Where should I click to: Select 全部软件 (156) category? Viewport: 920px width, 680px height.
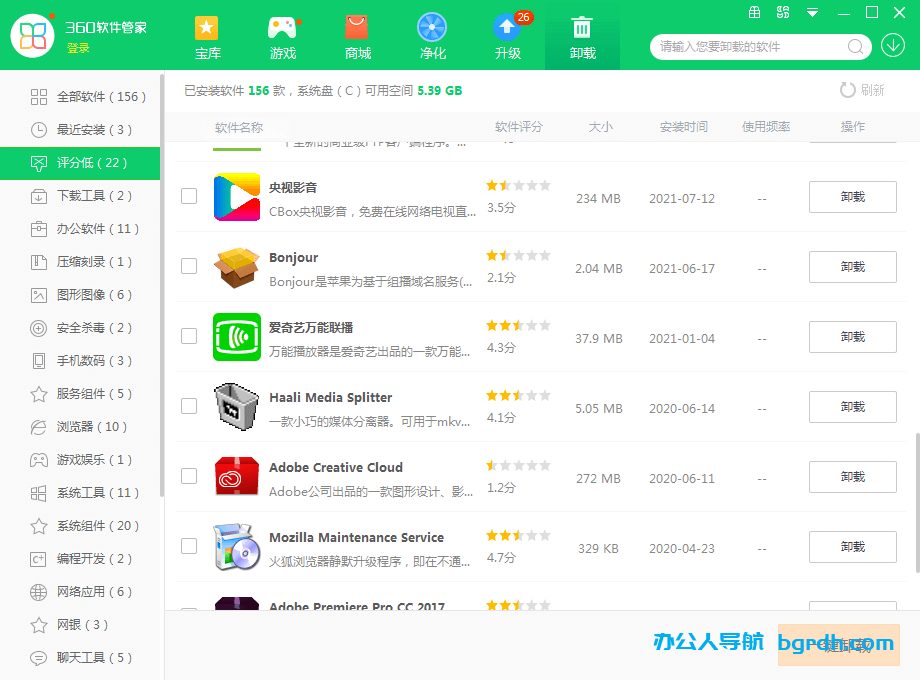100,97
